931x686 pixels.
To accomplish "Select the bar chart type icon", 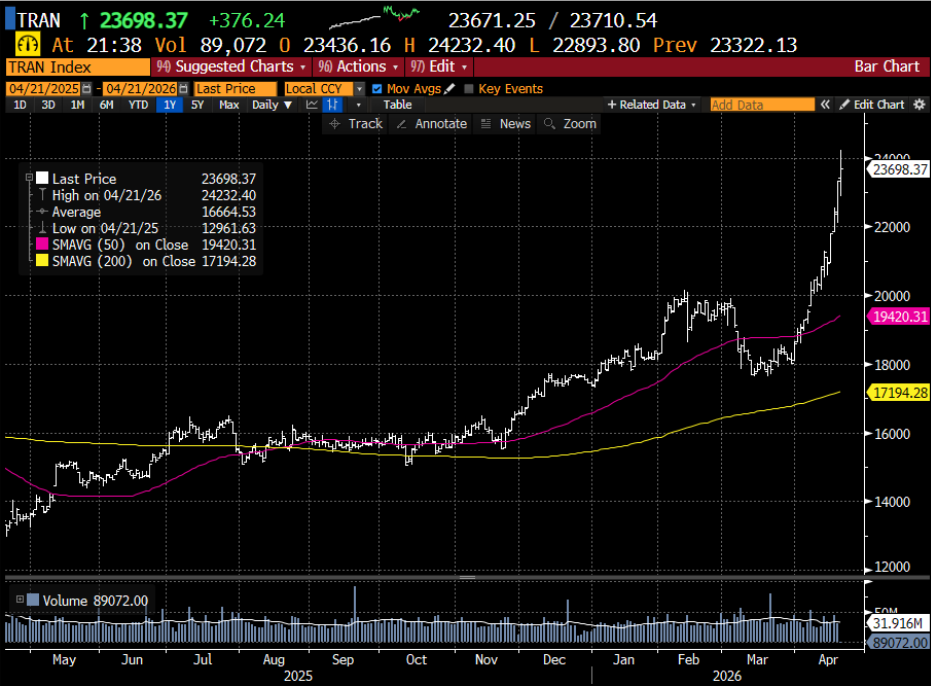I will point(331,104).
